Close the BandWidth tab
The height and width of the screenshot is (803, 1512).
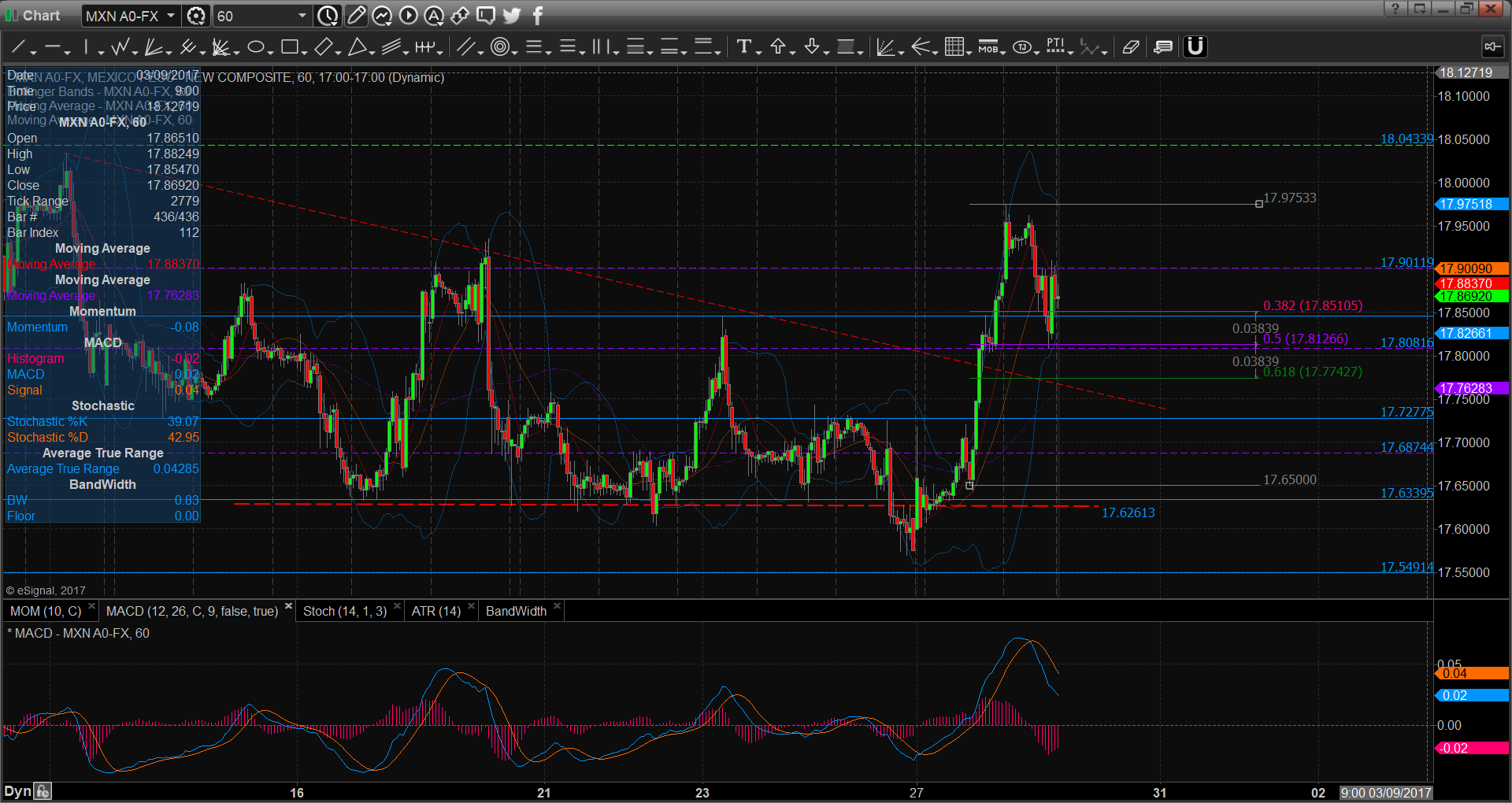coord(557,606)
